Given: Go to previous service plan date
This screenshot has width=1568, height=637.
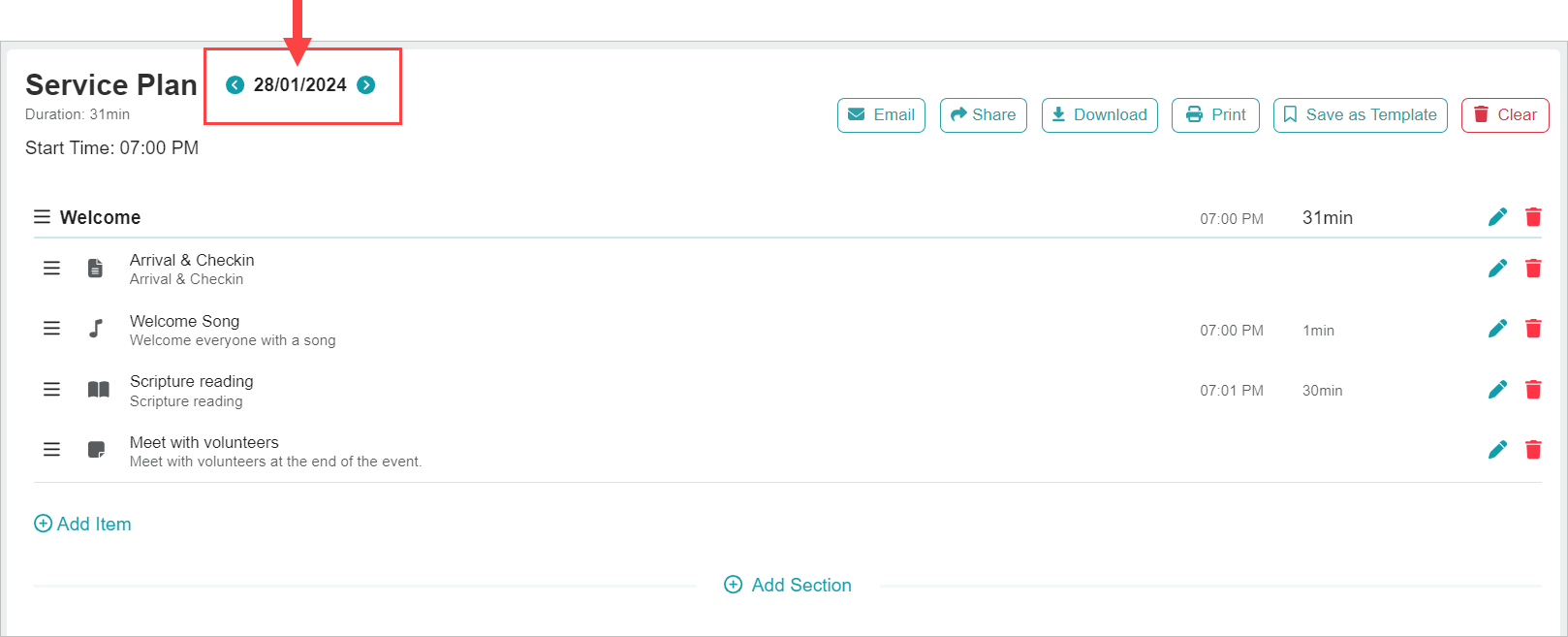Looking at the screenshot, I should (235, 85).
